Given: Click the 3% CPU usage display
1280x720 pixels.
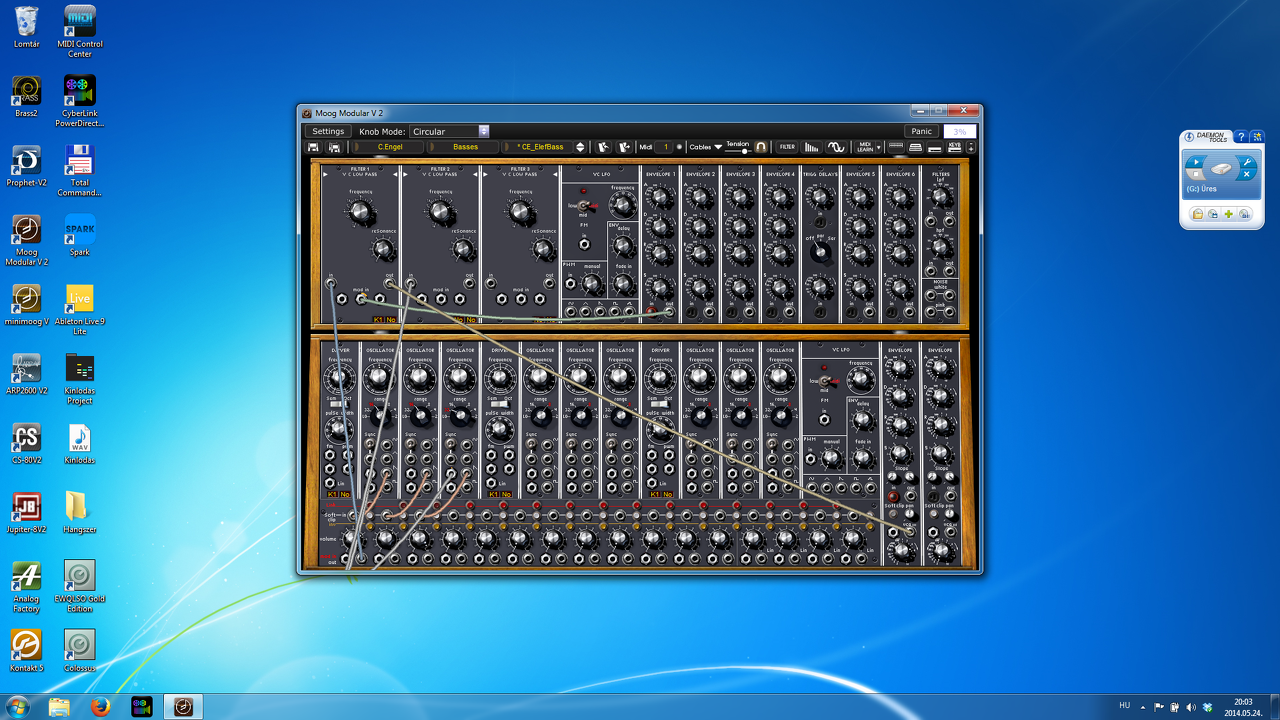Looking at the screenshot, I should pos(960,131).
